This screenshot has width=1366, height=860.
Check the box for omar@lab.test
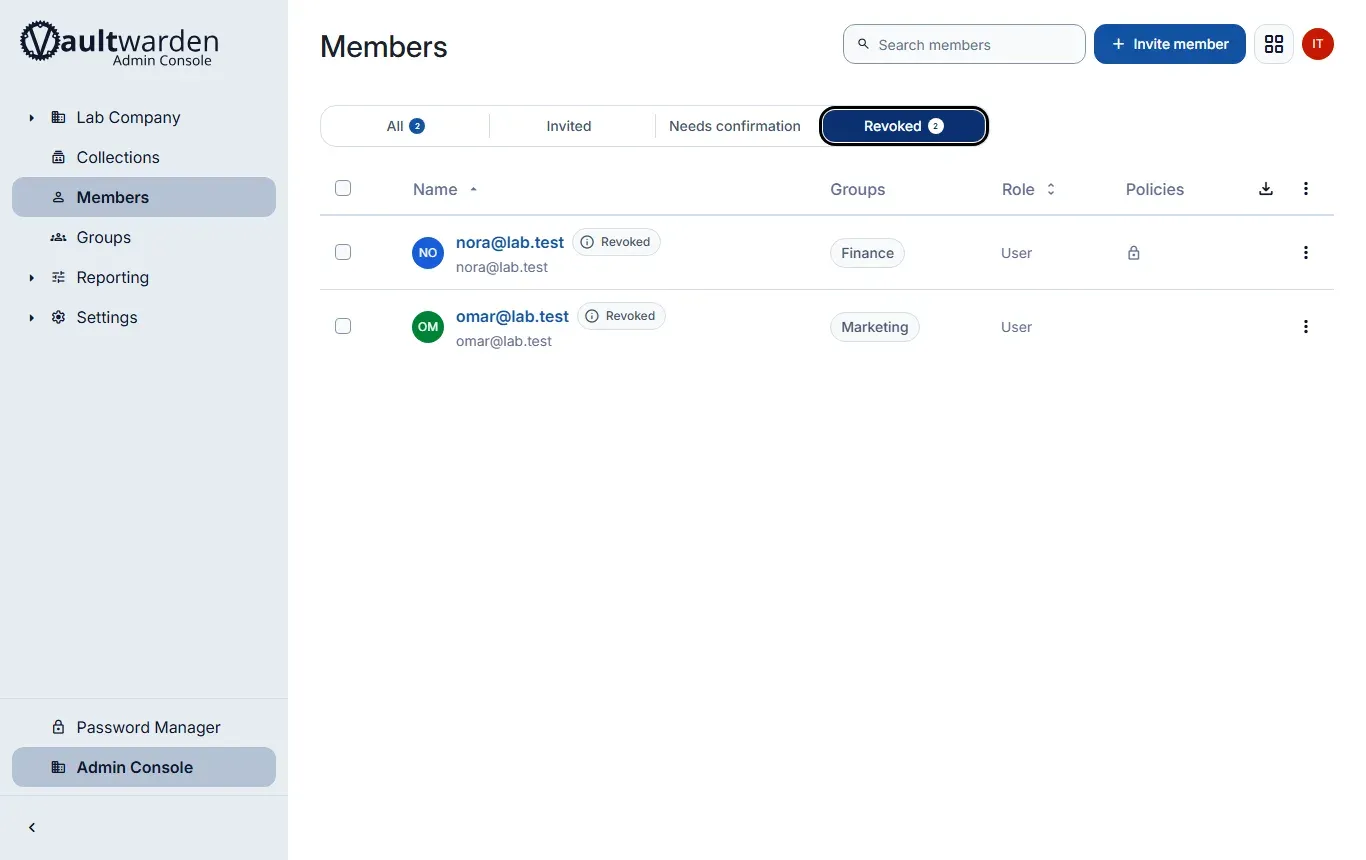tap(343, 326)
